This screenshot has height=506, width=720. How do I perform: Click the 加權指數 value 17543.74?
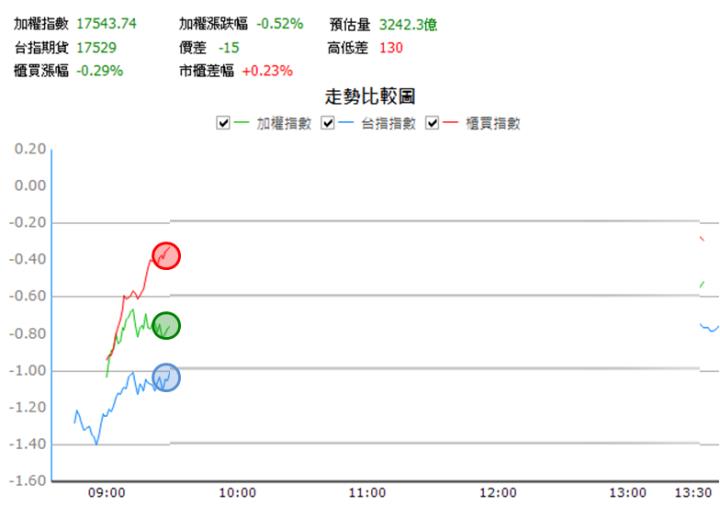(x=107, y=23)
